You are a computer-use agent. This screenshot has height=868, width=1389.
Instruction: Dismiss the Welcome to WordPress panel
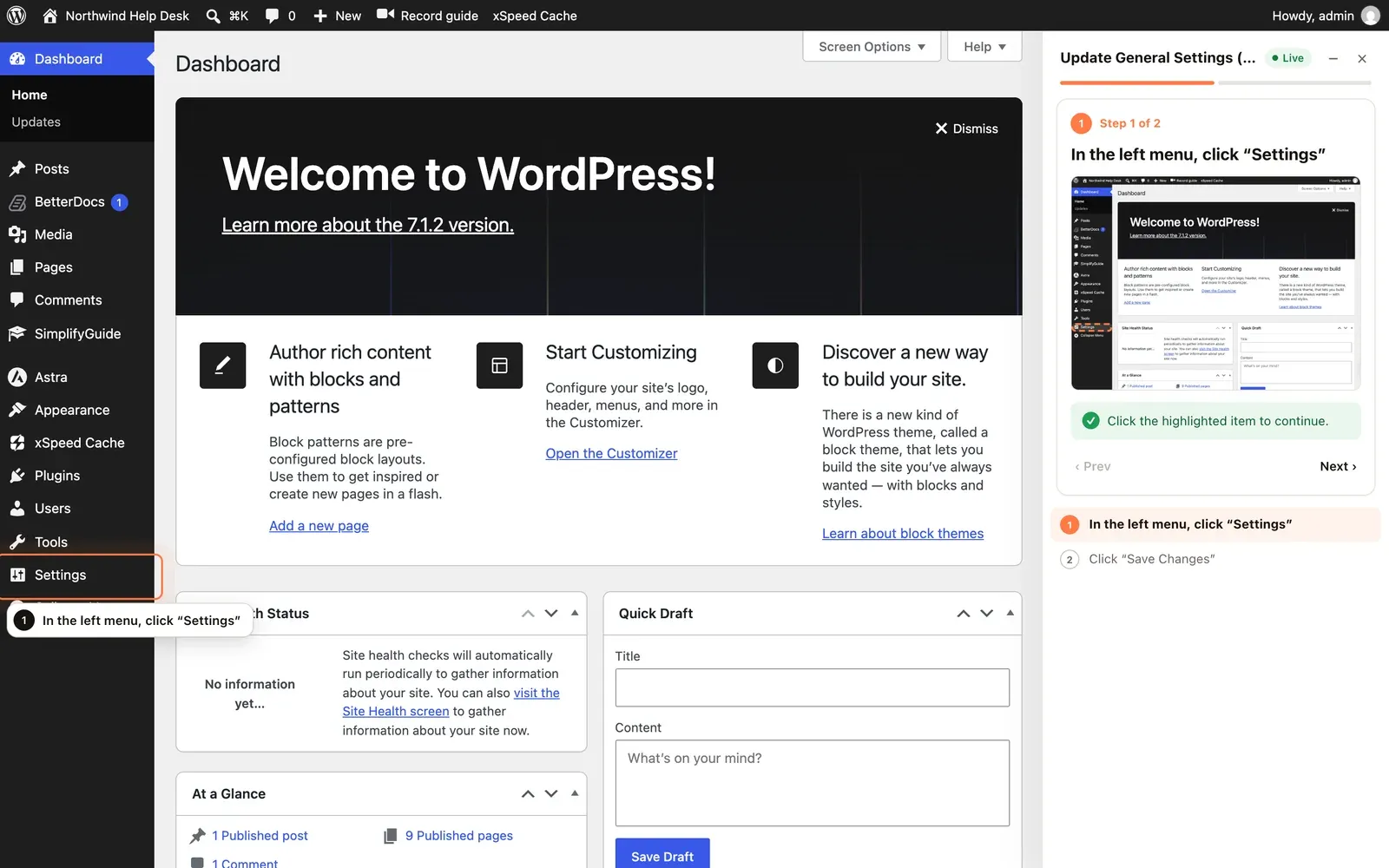coord(966,128)
